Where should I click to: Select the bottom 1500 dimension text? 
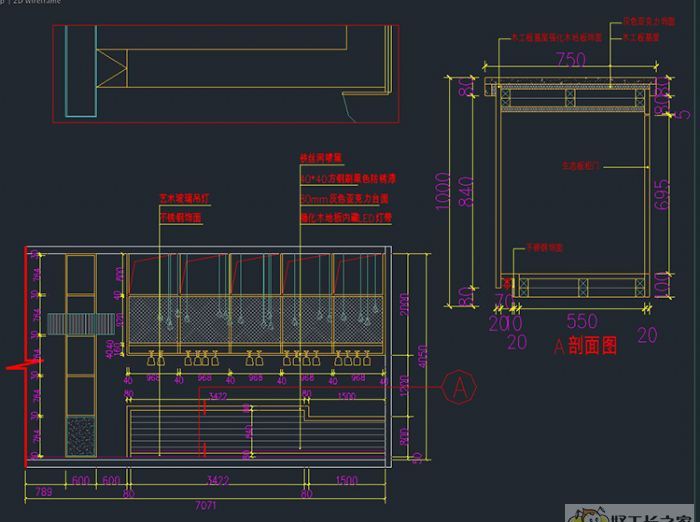coord(346,481)
